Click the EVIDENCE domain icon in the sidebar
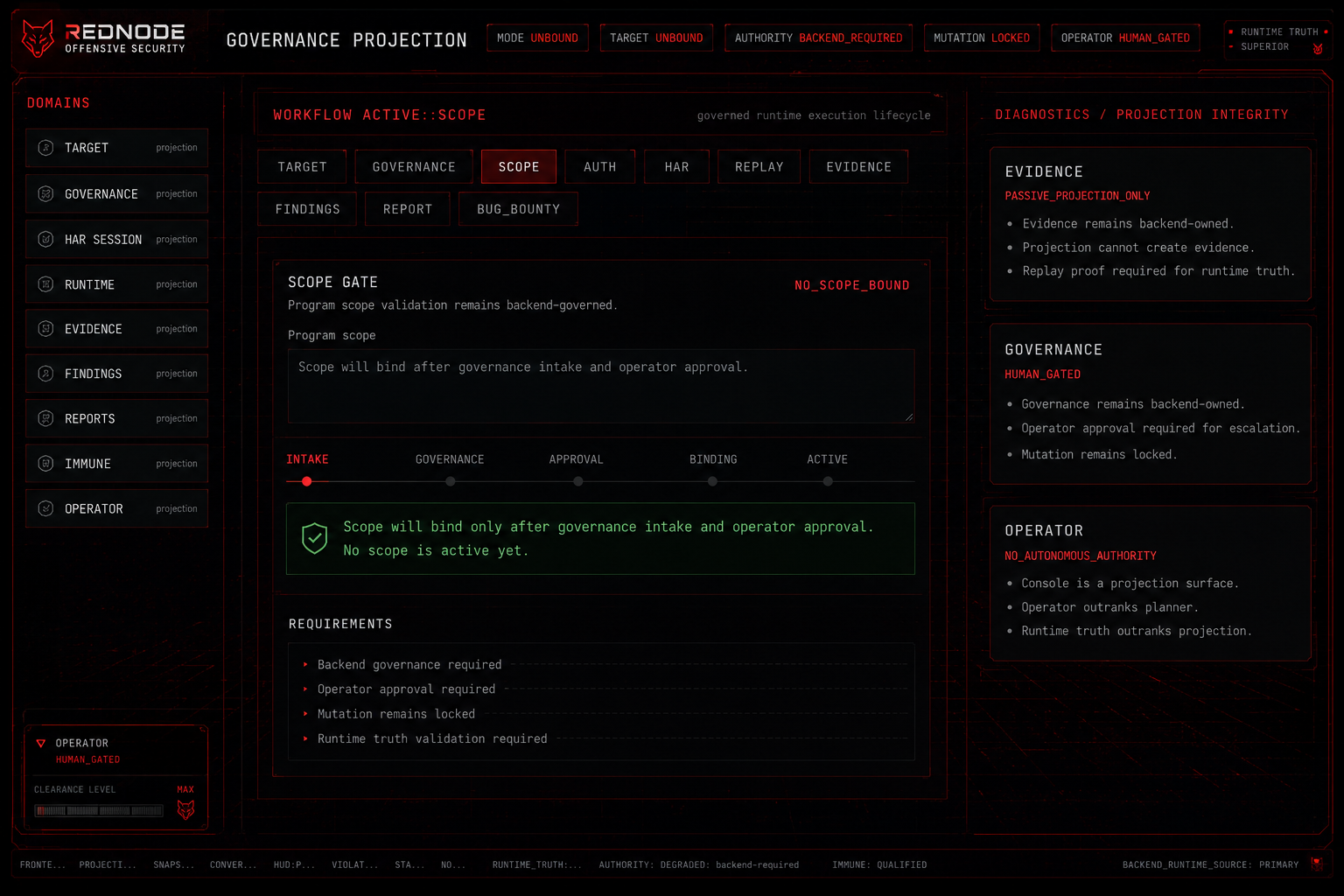The width and height of the screenshot is (1344, 896). coord(45,329)
